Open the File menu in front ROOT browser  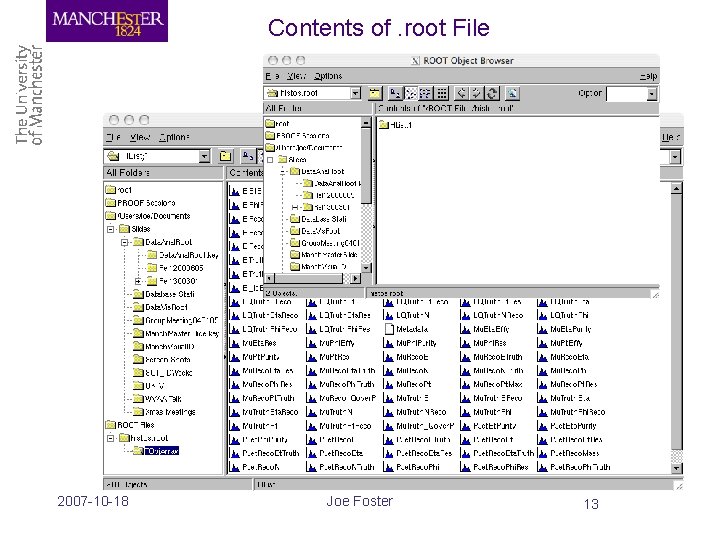click(x=272, y=76)
